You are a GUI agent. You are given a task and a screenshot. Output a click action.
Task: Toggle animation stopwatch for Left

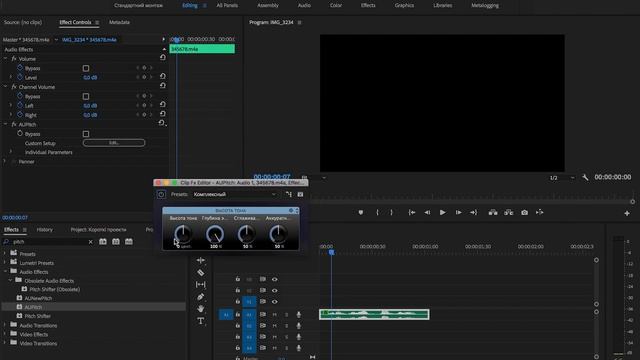20,105
